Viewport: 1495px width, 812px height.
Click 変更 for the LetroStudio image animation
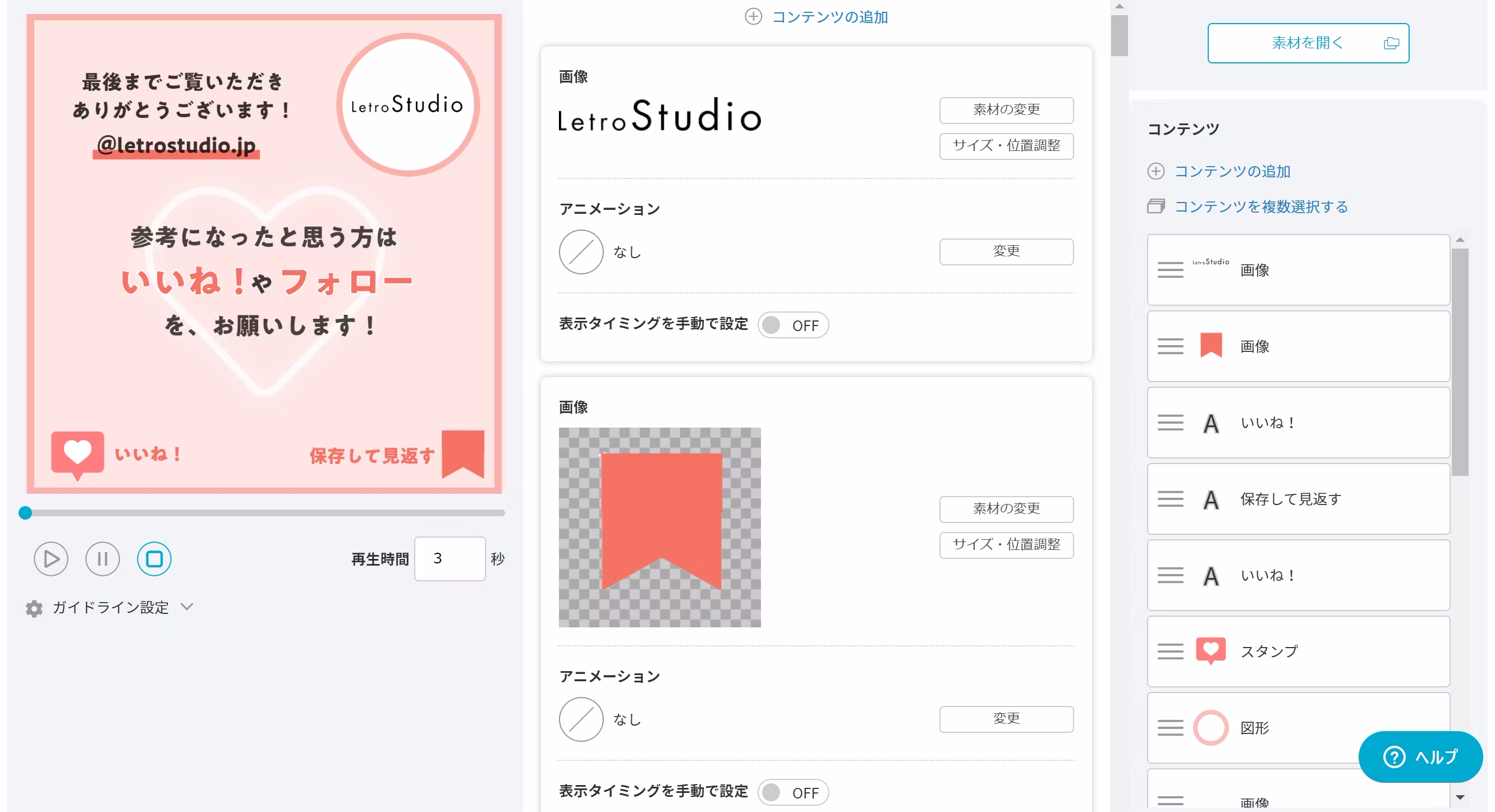tap(1006, 251)
